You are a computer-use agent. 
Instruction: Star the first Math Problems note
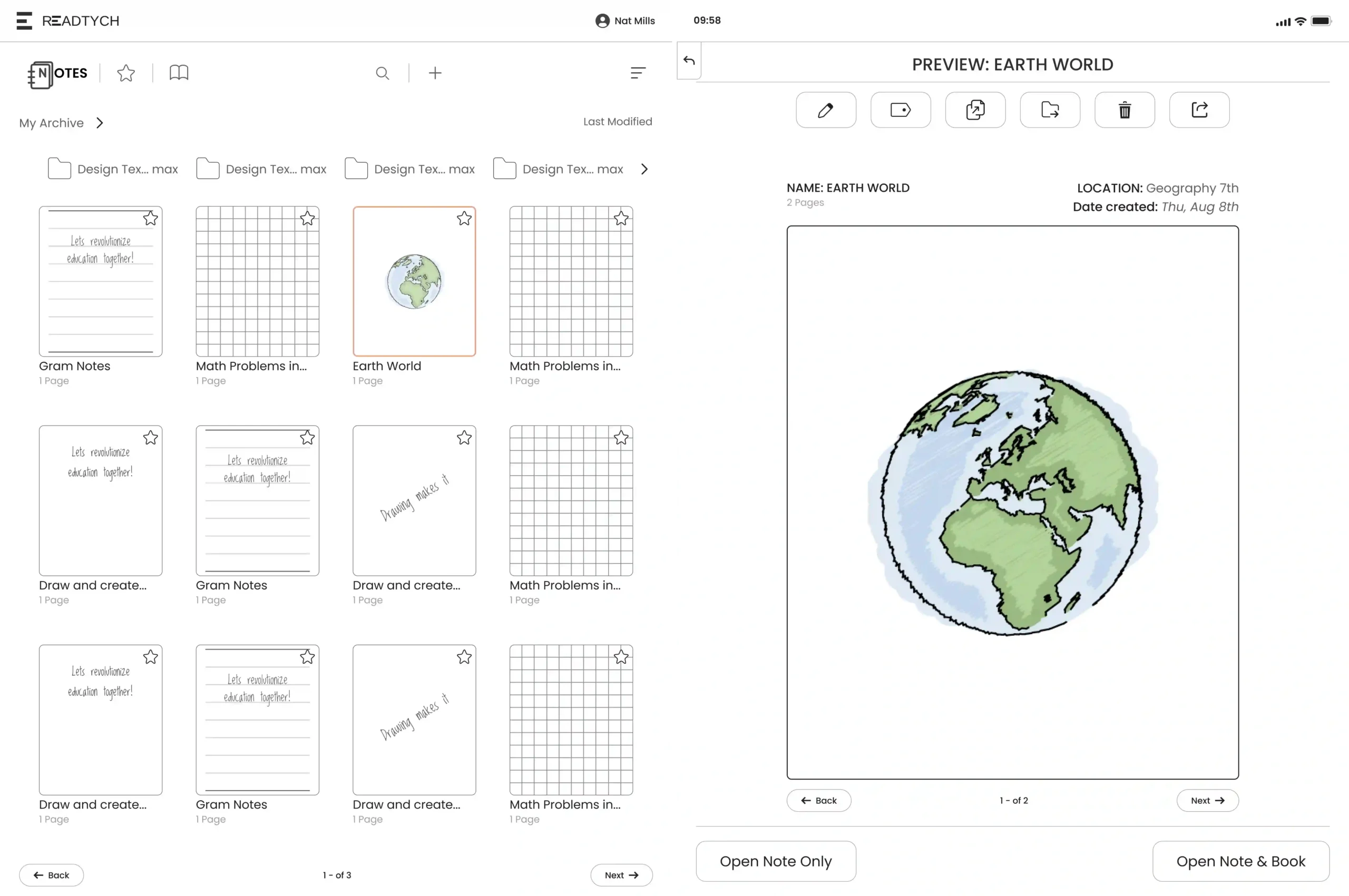(308, 218)
